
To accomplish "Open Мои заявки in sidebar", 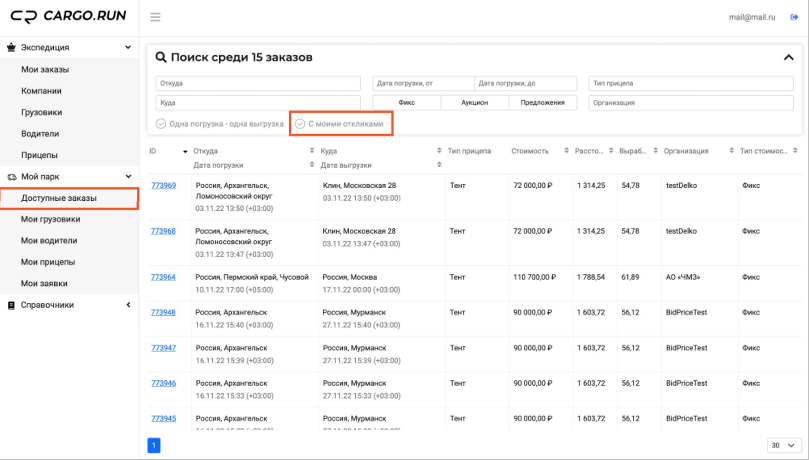I will [44, 283].
